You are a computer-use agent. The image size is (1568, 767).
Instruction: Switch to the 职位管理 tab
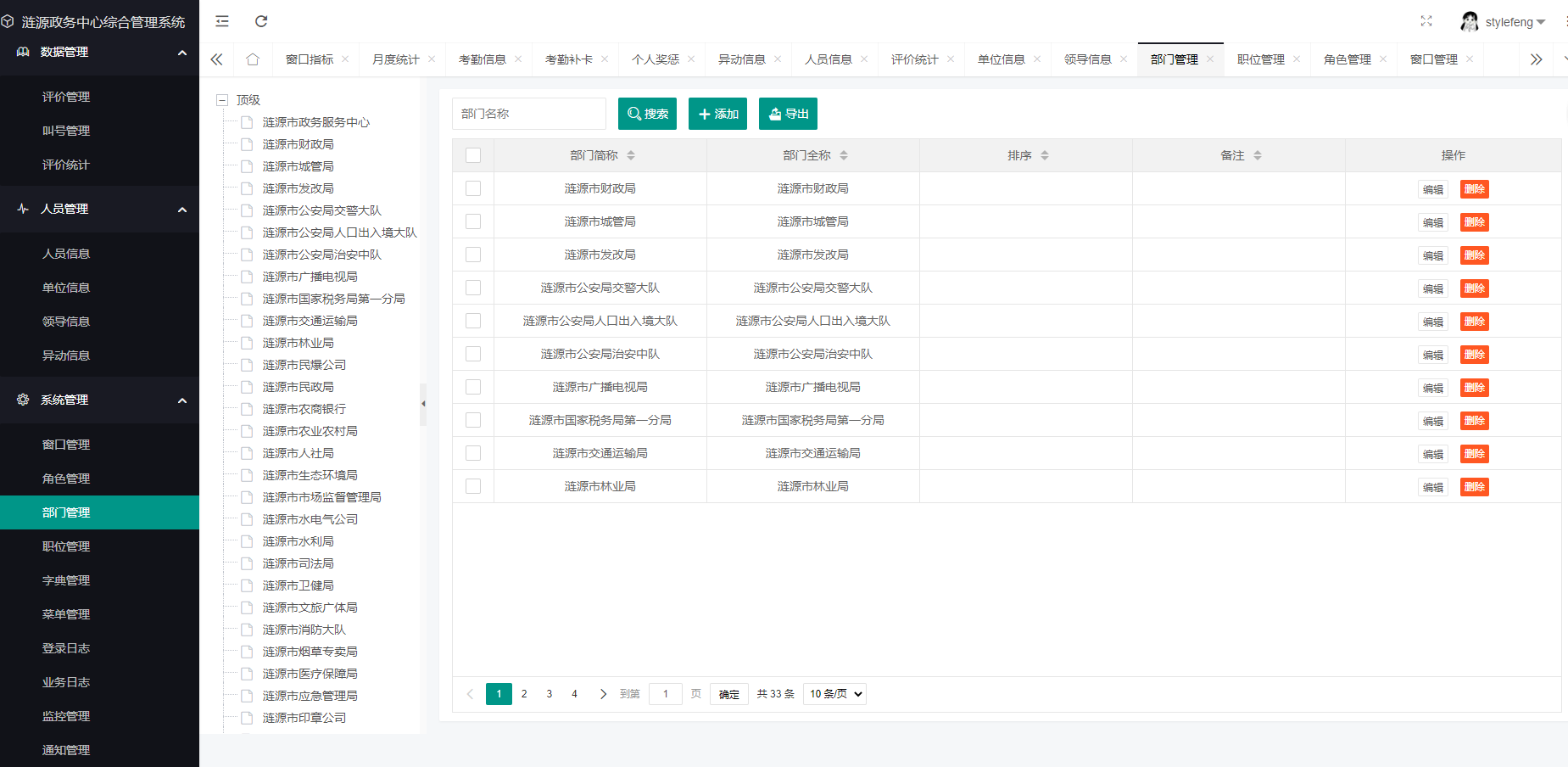(1260, 59)
